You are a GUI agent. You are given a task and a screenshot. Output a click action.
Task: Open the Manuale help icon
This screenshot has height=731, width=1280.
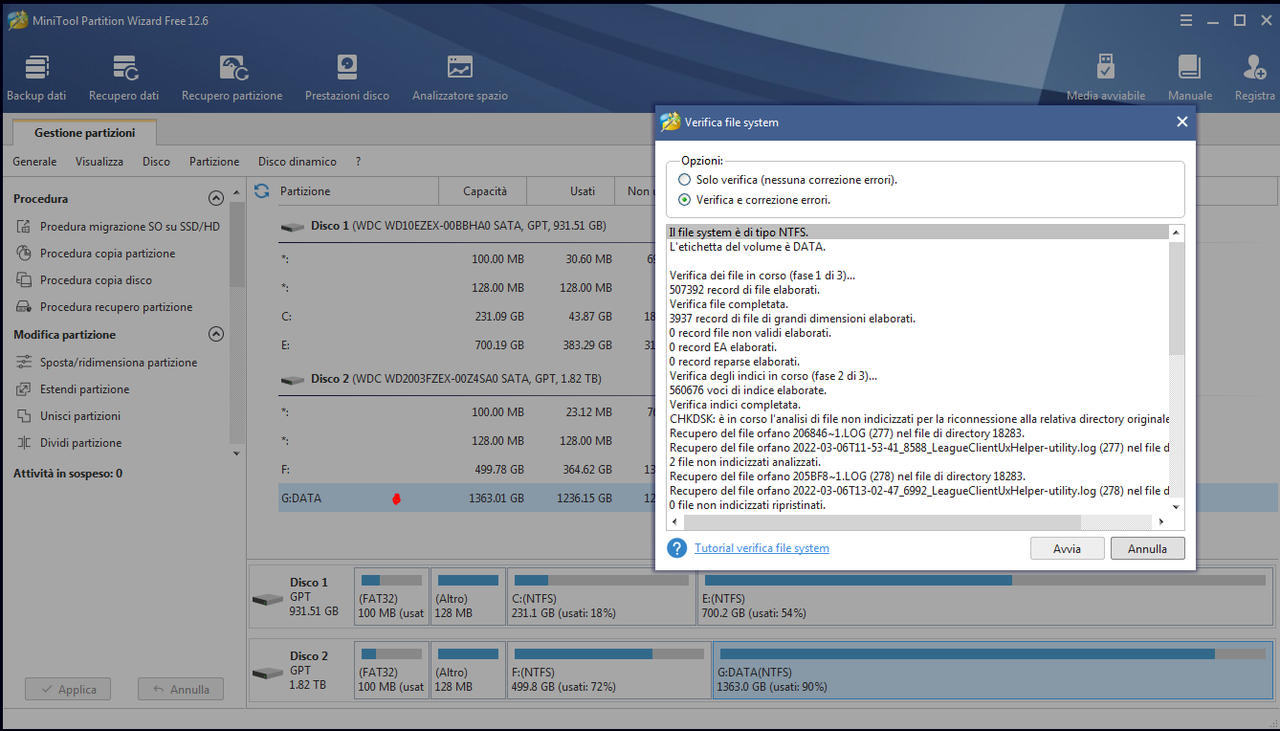[x=1190, y=78]
